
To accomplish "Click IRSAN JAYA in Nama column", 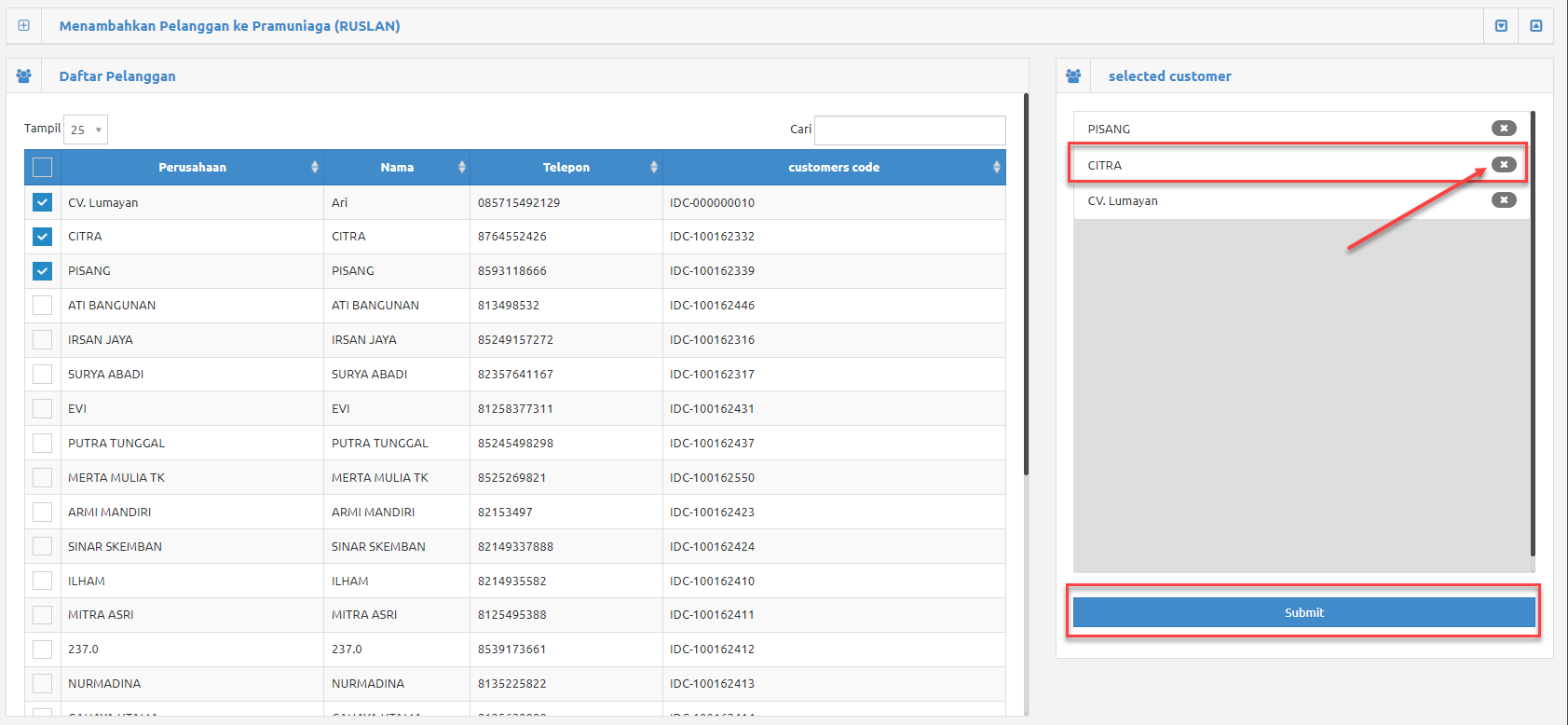I will click(364, 340).
